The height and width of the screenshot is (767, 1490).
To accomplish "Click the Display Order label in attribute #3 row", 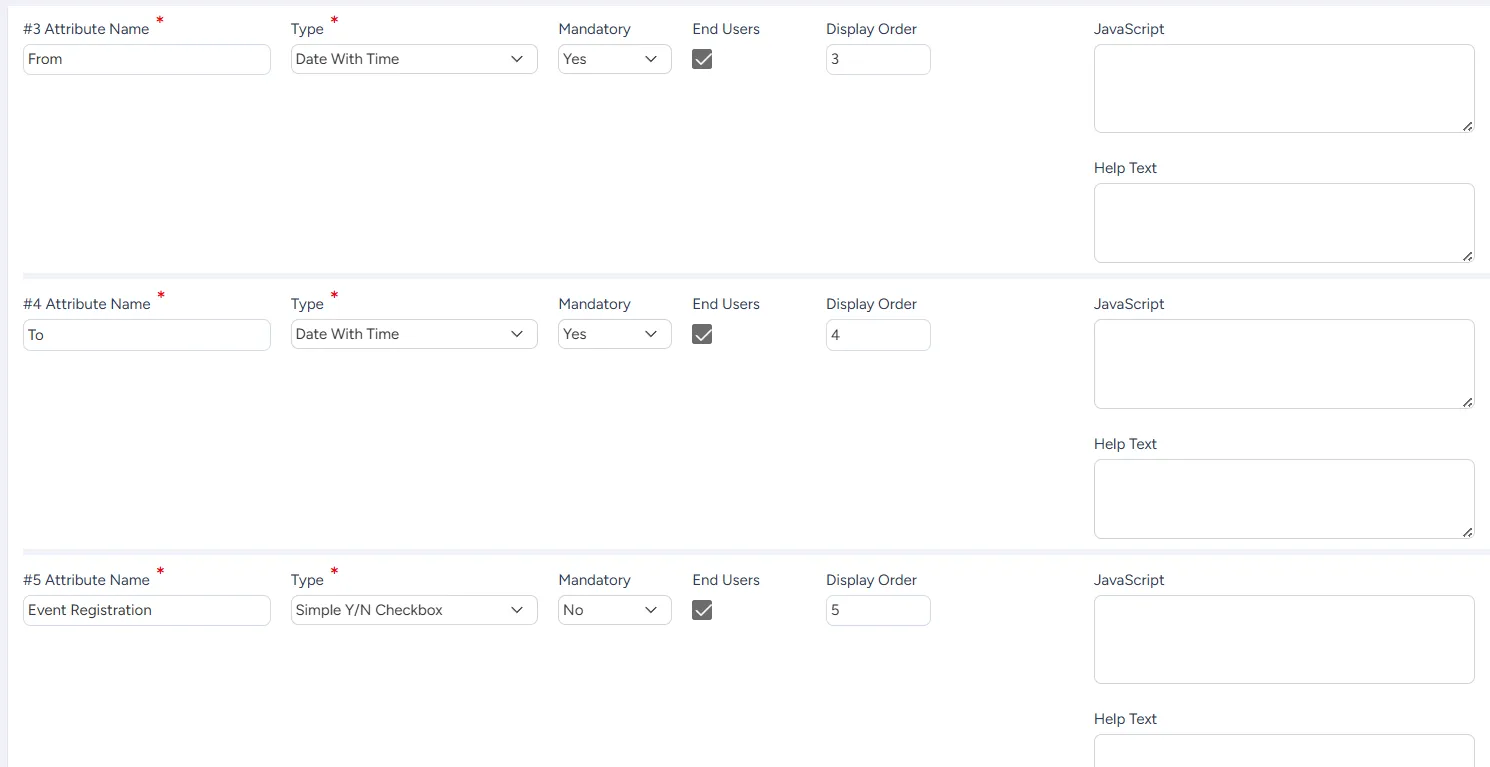I will 871,29.
